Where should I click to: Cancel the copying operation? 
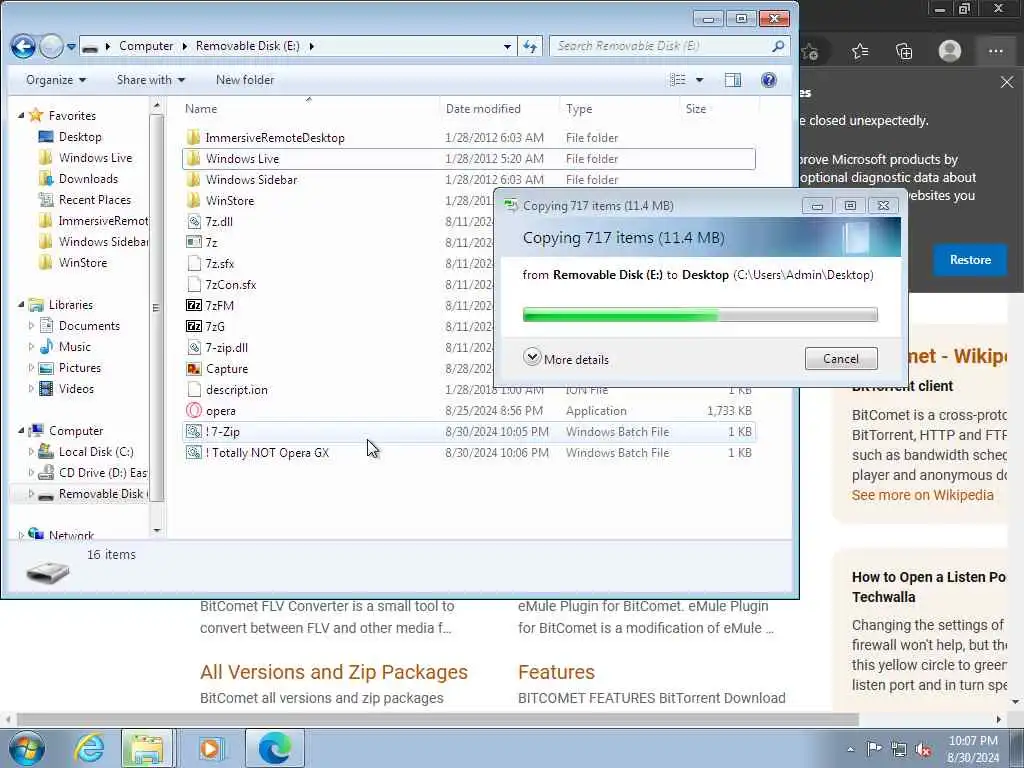click(x=840, y=359)
